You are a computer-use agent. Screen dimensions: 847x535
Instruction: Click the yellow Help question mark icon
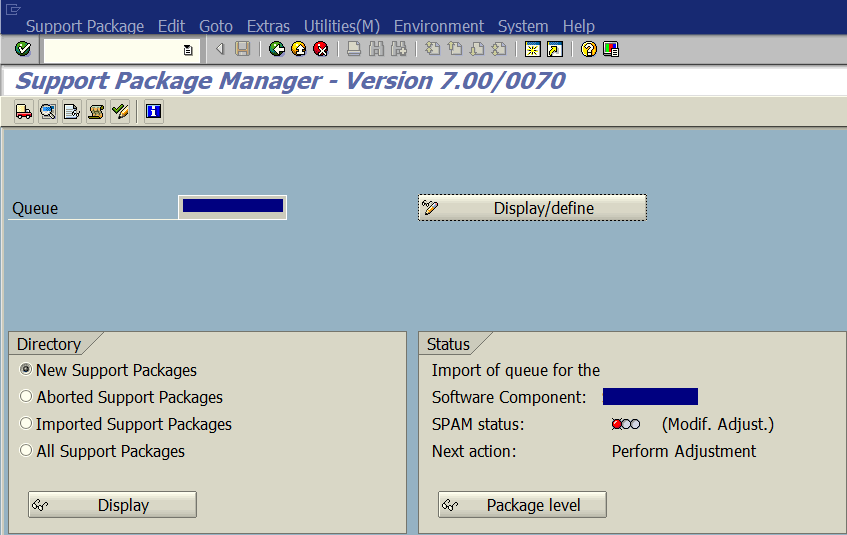coord(588,49)
